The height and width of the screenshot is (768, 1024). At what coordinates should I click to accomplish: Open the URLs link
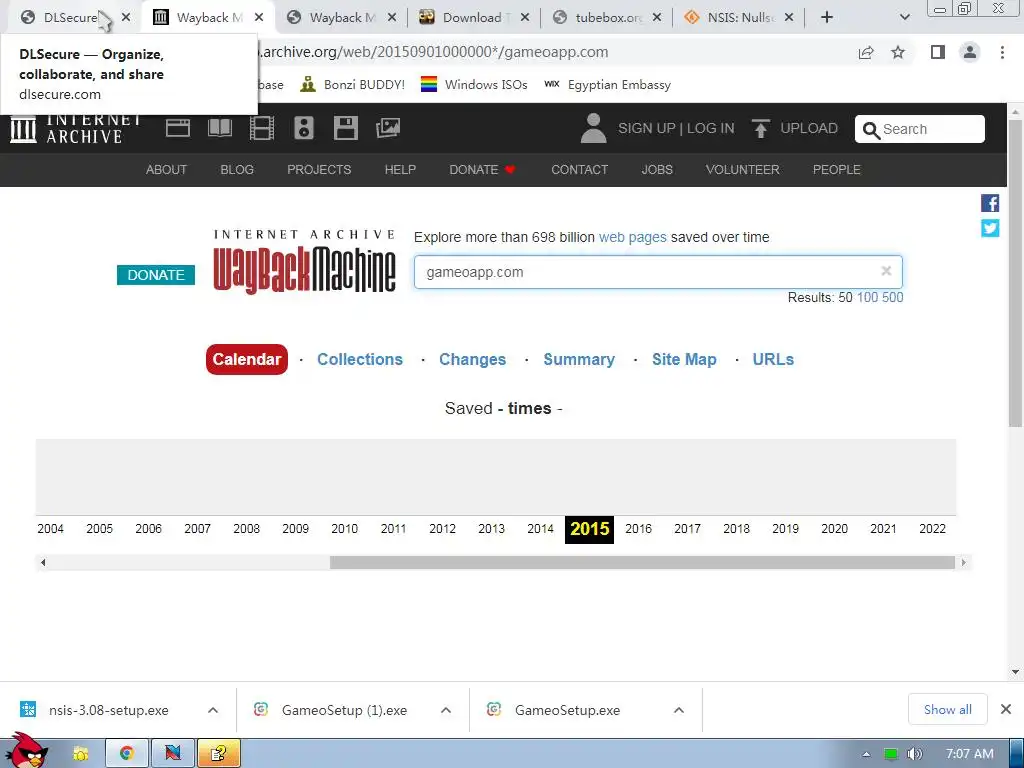point(773,359)
